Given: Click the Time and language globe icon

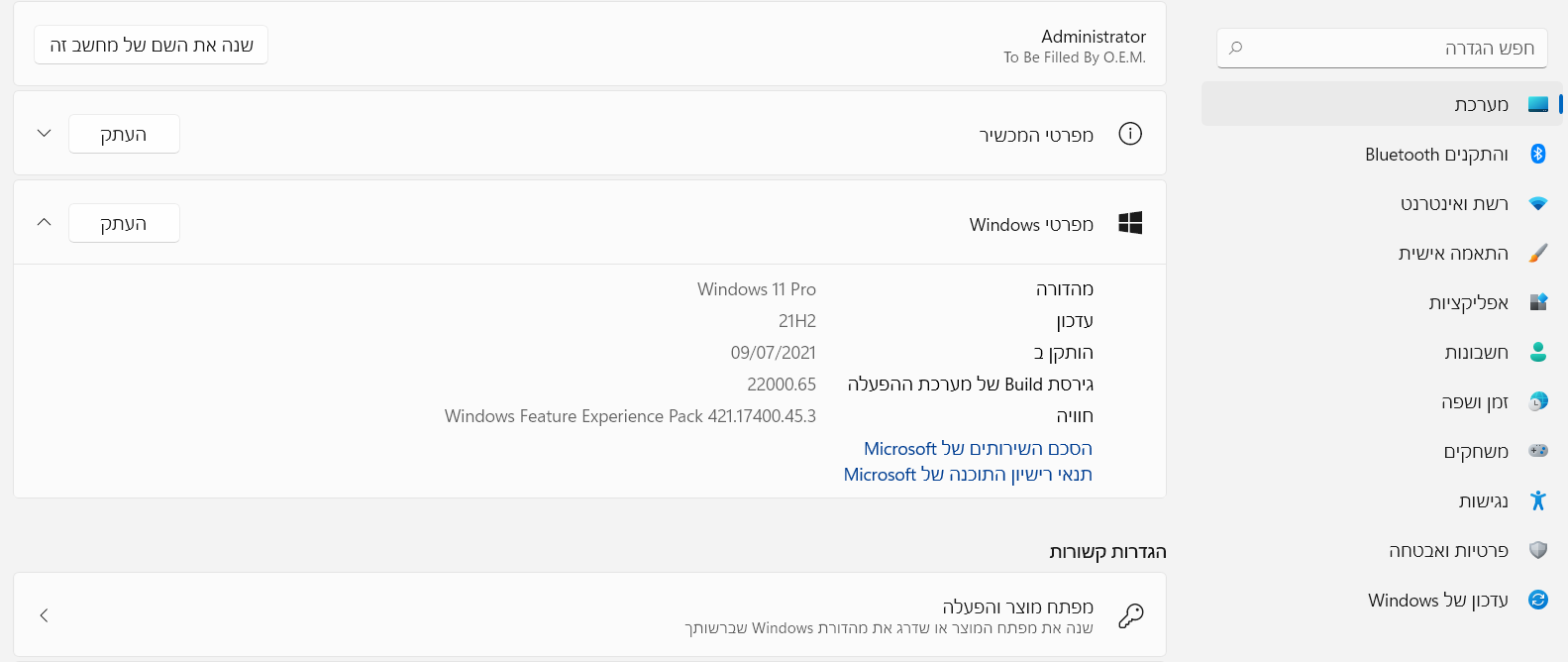Looking at the screenshot, I should 1537,401.
